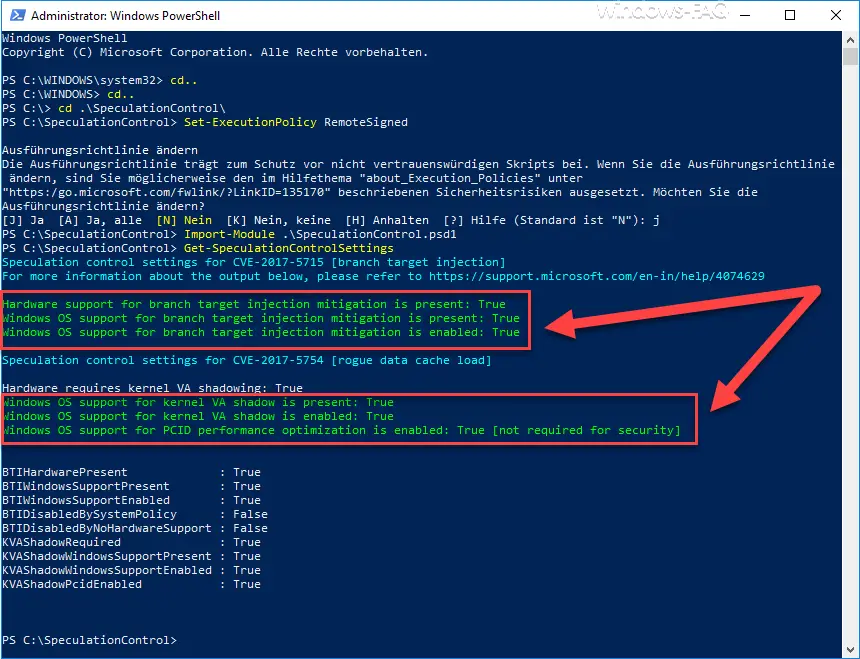Click the "KVAShadowWindowsSupportPresent" property name
The image size is (860, 659).
click(107, 556)
